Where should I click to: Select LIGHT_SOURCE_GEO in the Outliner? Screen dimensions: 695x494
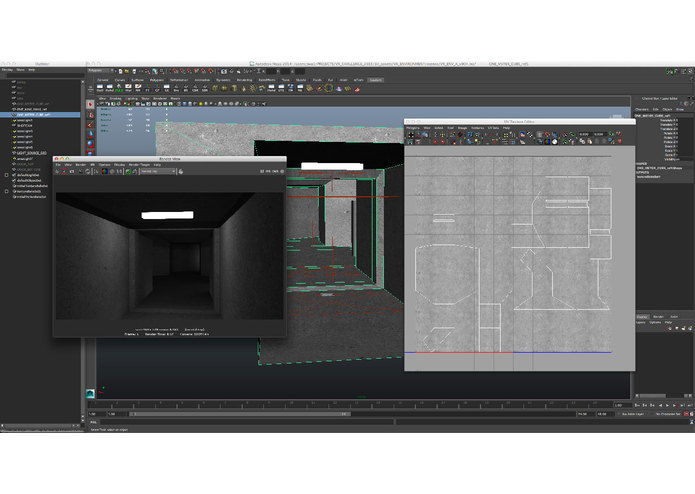coord(31,153)
